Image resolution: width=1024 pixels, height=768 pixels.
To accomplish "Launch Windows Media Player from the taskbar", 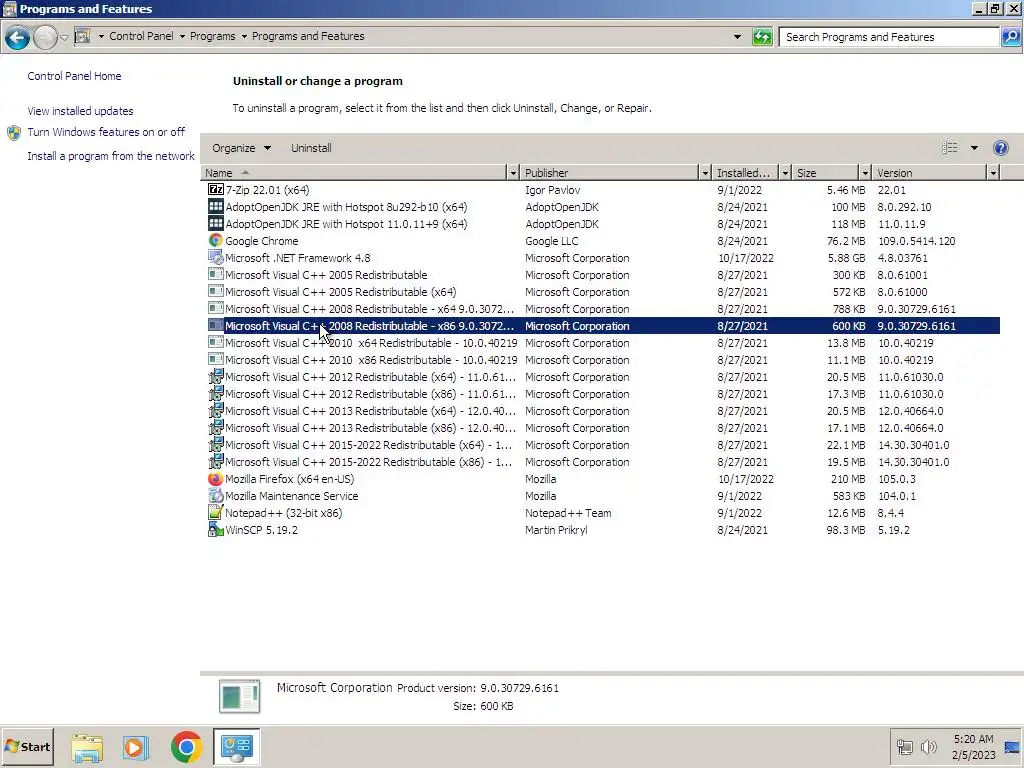I will pyautogui.click(x=136, y=747).
